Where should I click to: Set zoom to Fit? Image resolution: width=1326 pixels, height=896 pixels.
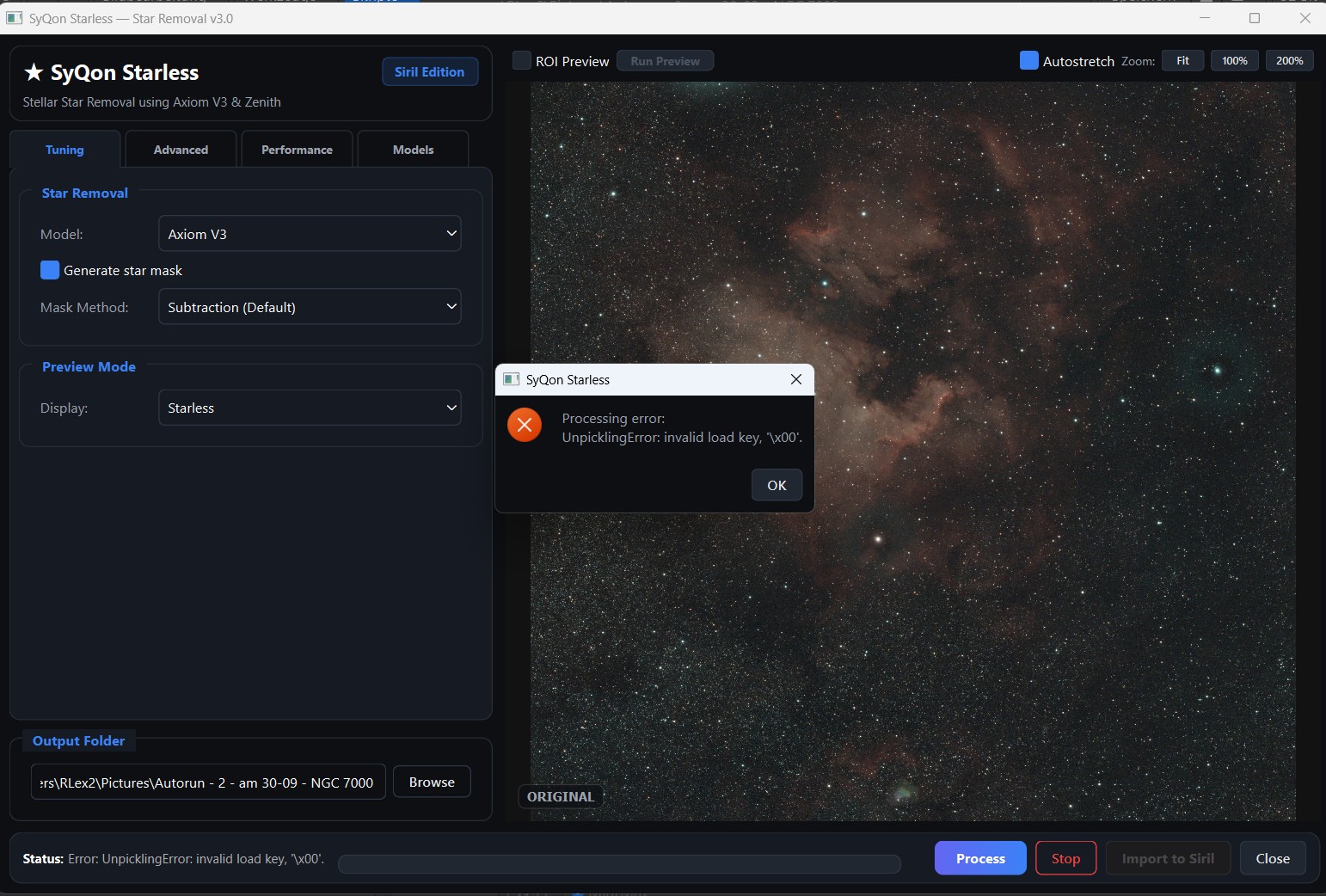pyautogui.click(x=1182, y=60)
